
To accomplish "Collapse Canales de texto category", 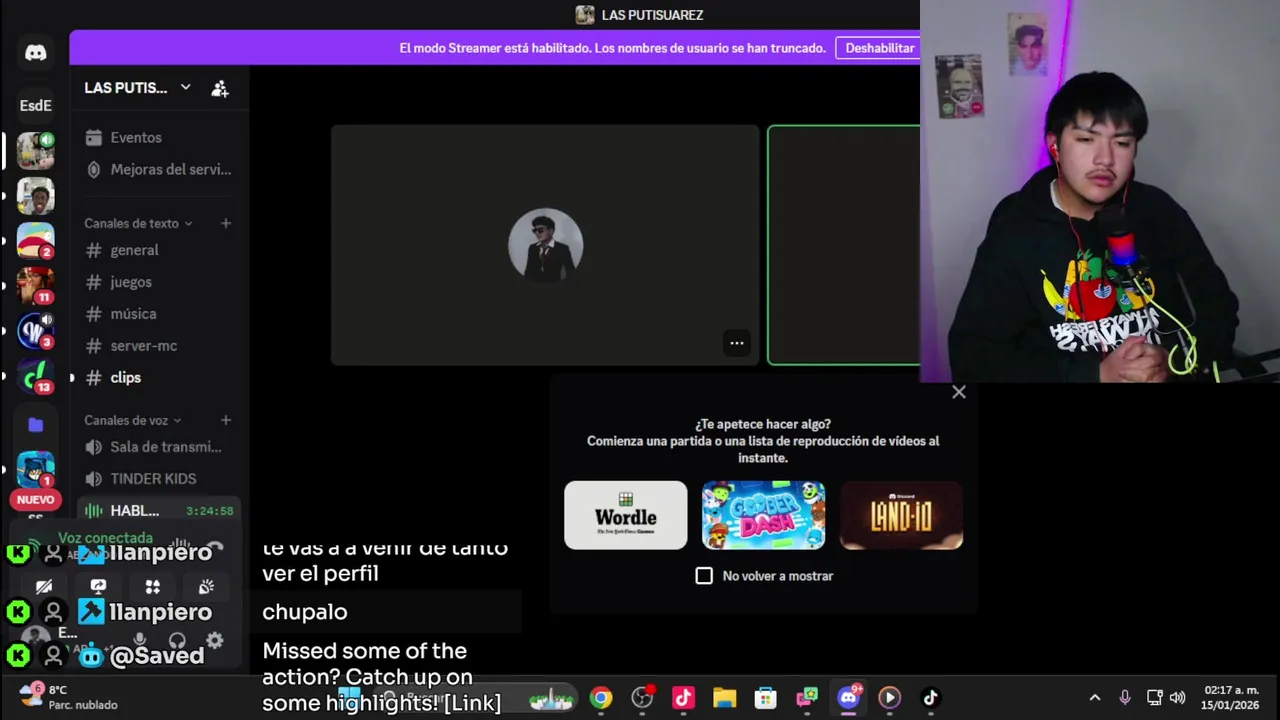I will [138, 223].
